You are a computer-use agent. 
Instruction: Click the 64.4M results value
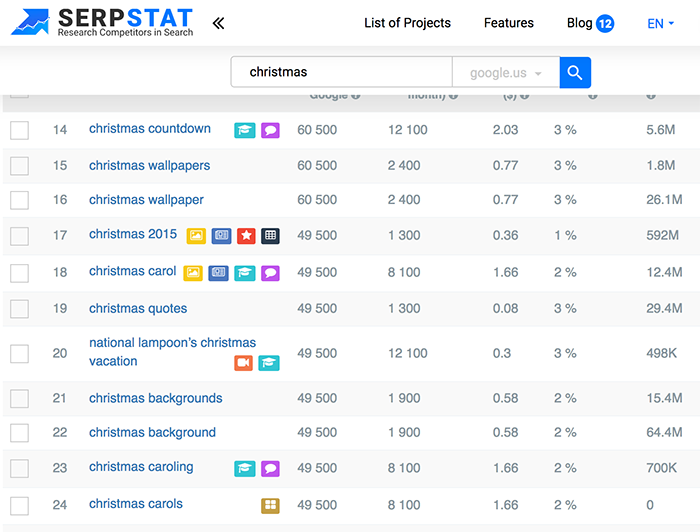tap(664, 432)
